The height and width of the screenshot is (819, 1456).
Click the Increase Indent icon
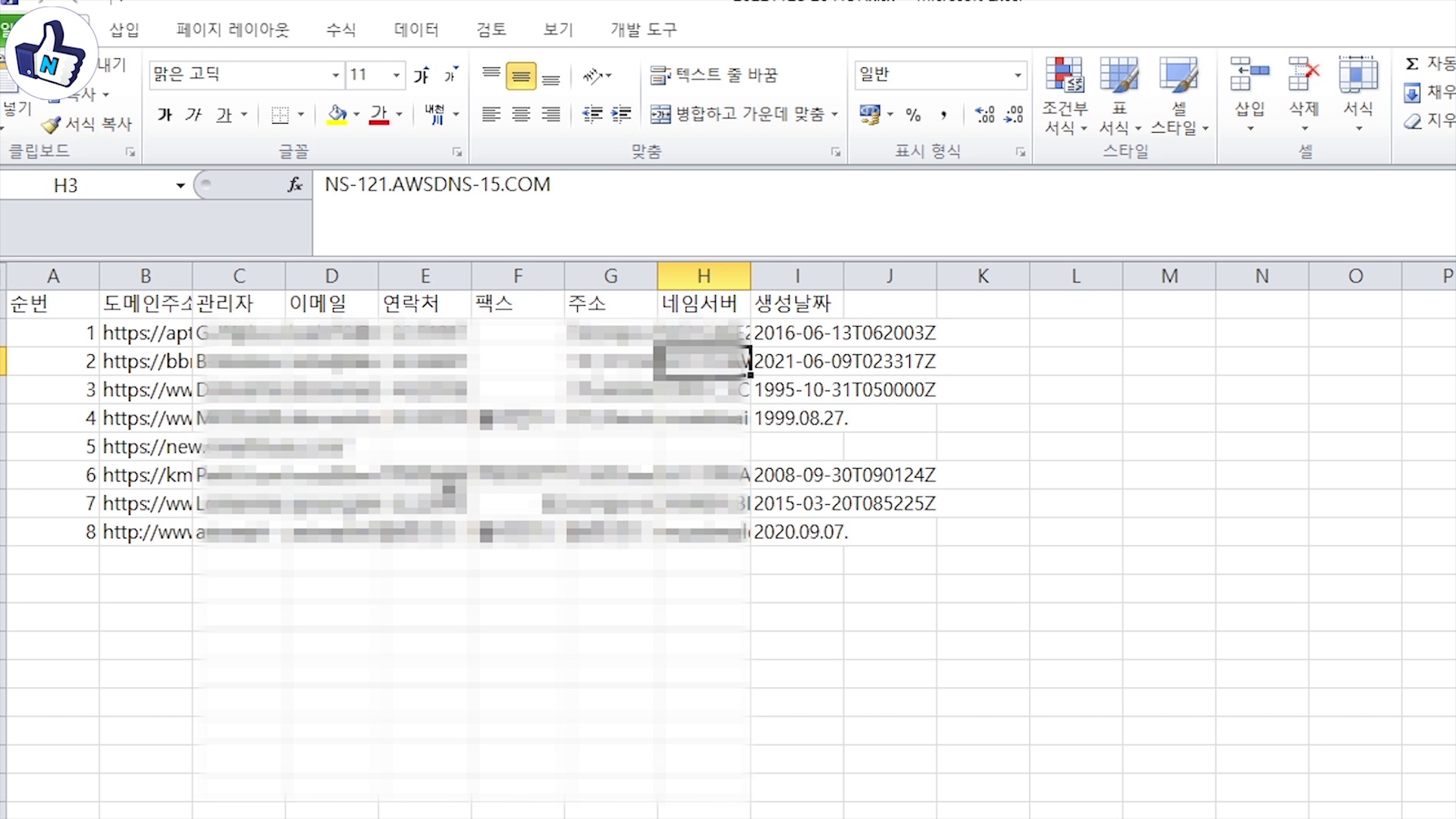pyautogui.click(x=621, y=115)
